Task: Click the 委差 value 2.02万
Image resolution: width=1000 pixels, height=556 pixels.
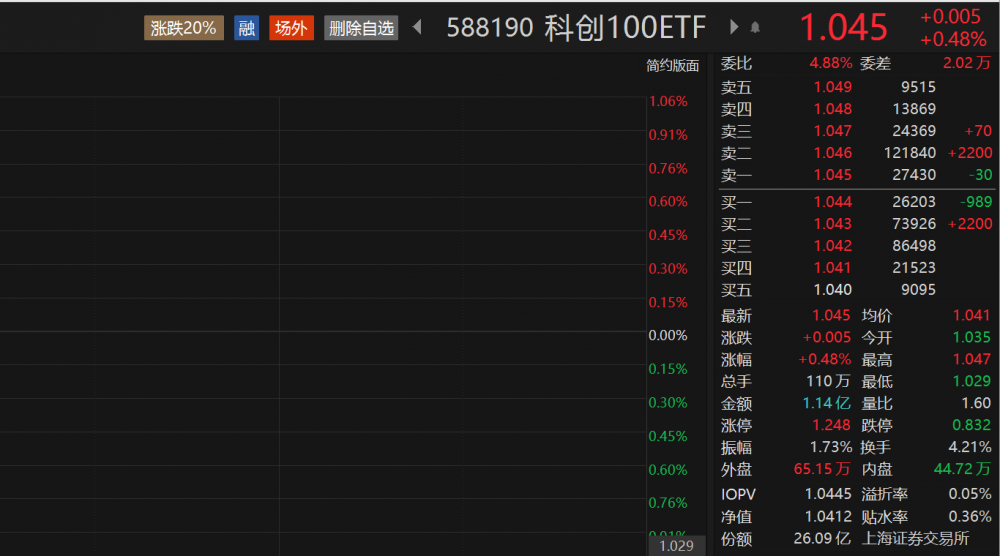Action: click(x=967, y=63)
